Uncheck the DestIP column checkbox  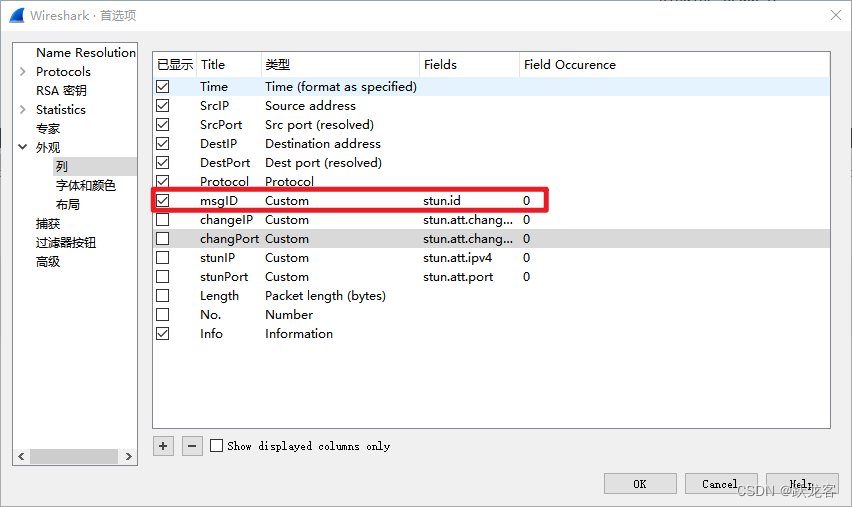coord(162,143)
